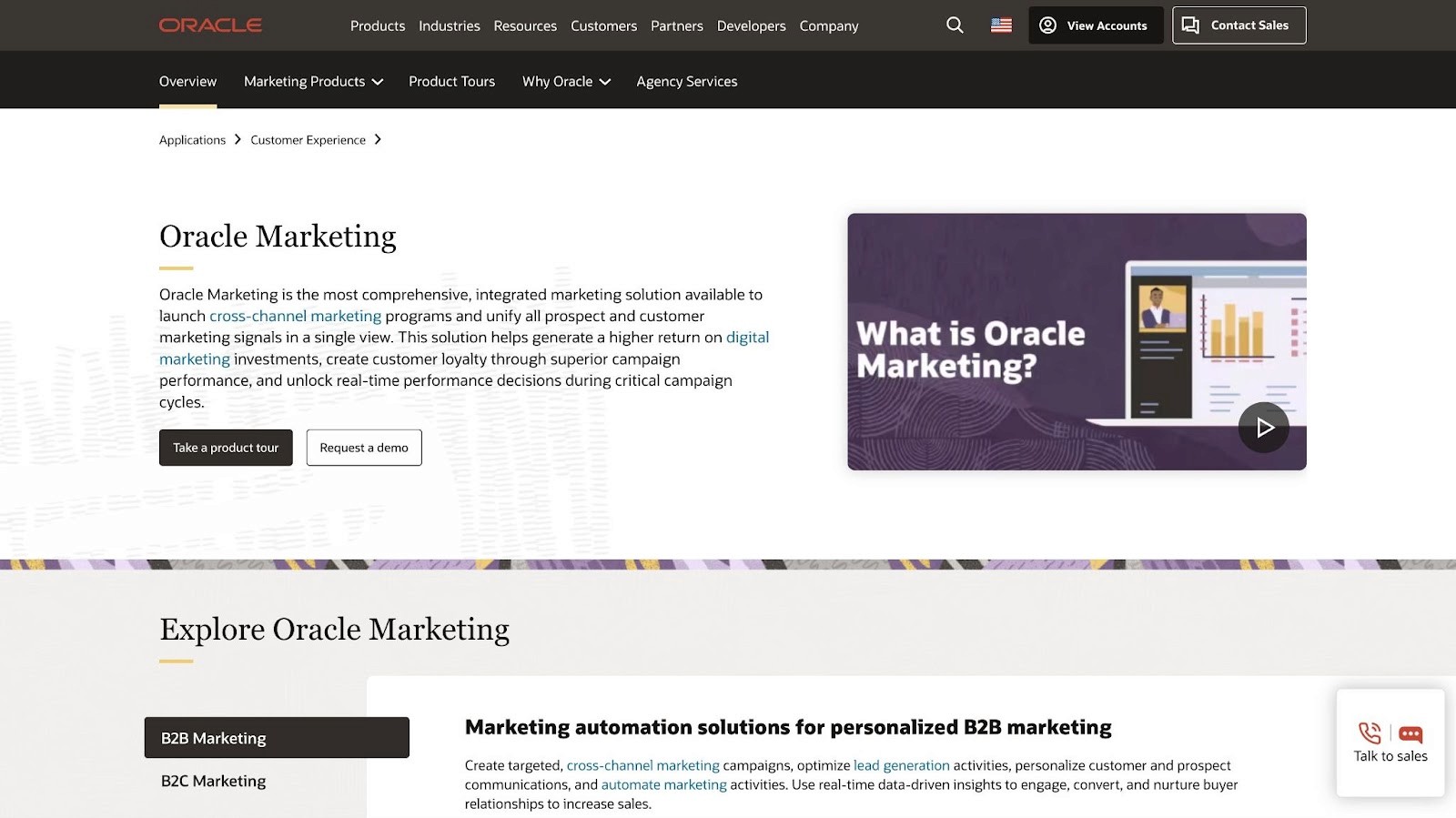This screenshot has height=818, width=1456.
Task: Follow cross-channel marketing link in B2B section
Action: (x=642, y=765)
